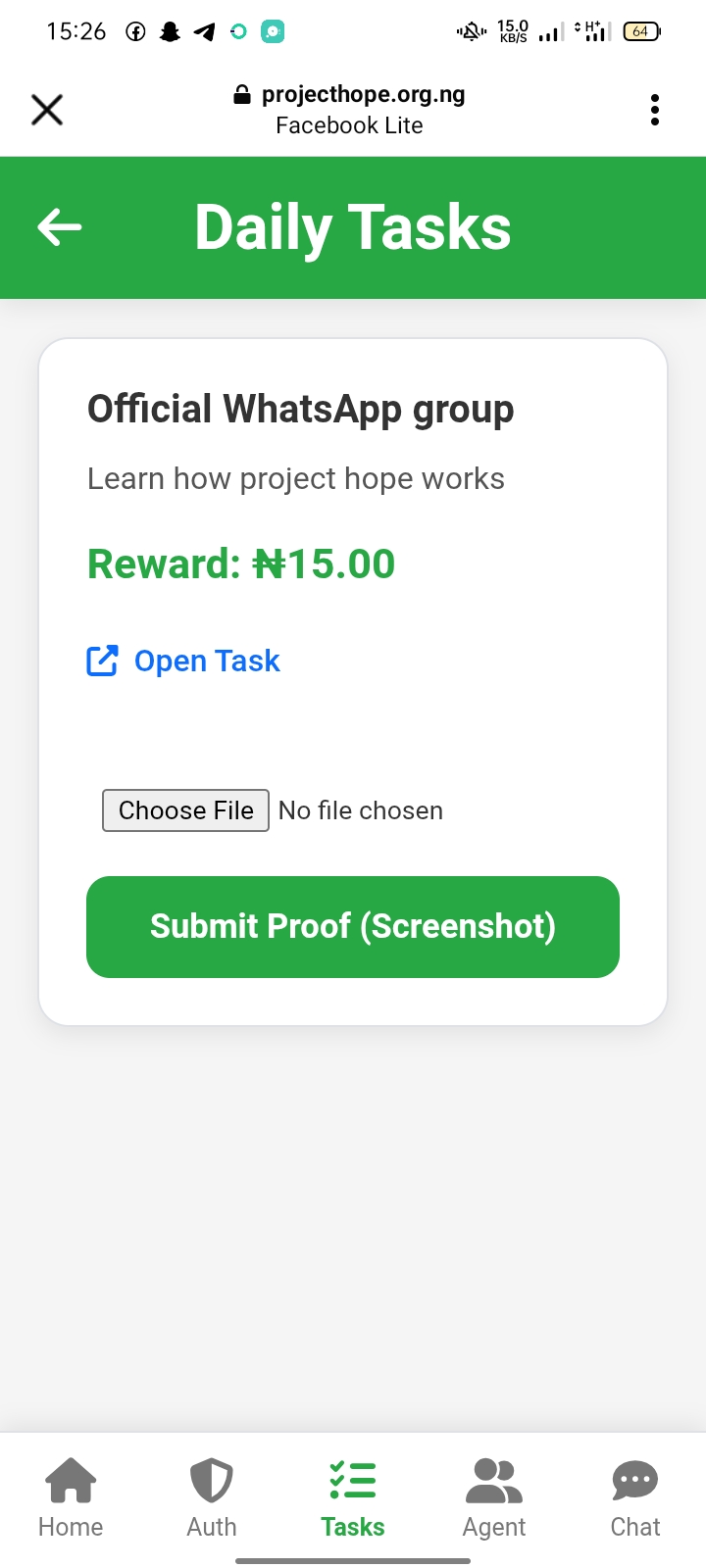
Task: Click the Open Task external link icon
Action: (103, 661)
